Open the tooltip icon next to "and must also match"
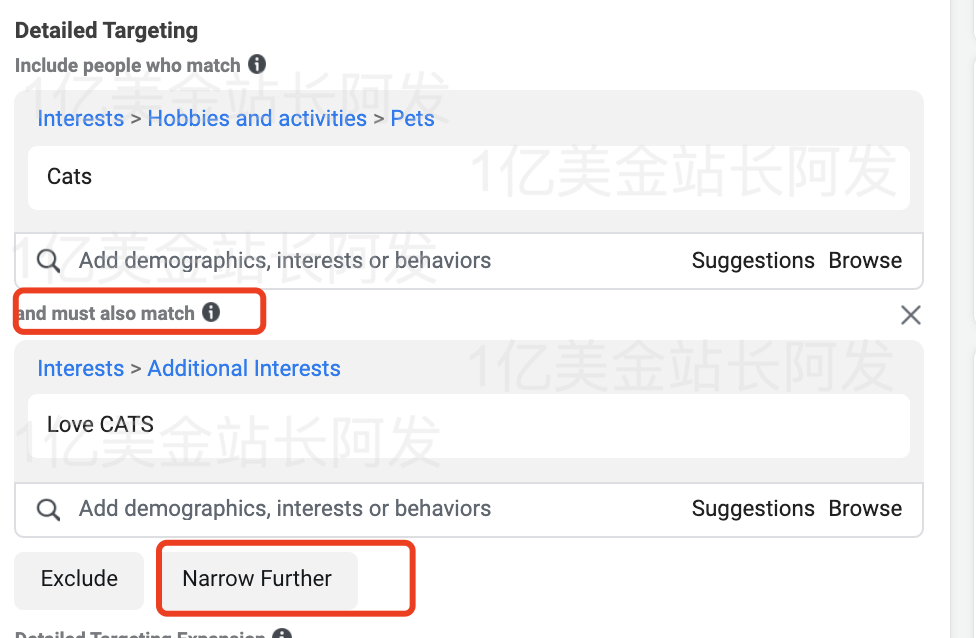 (x=210, y=312)
